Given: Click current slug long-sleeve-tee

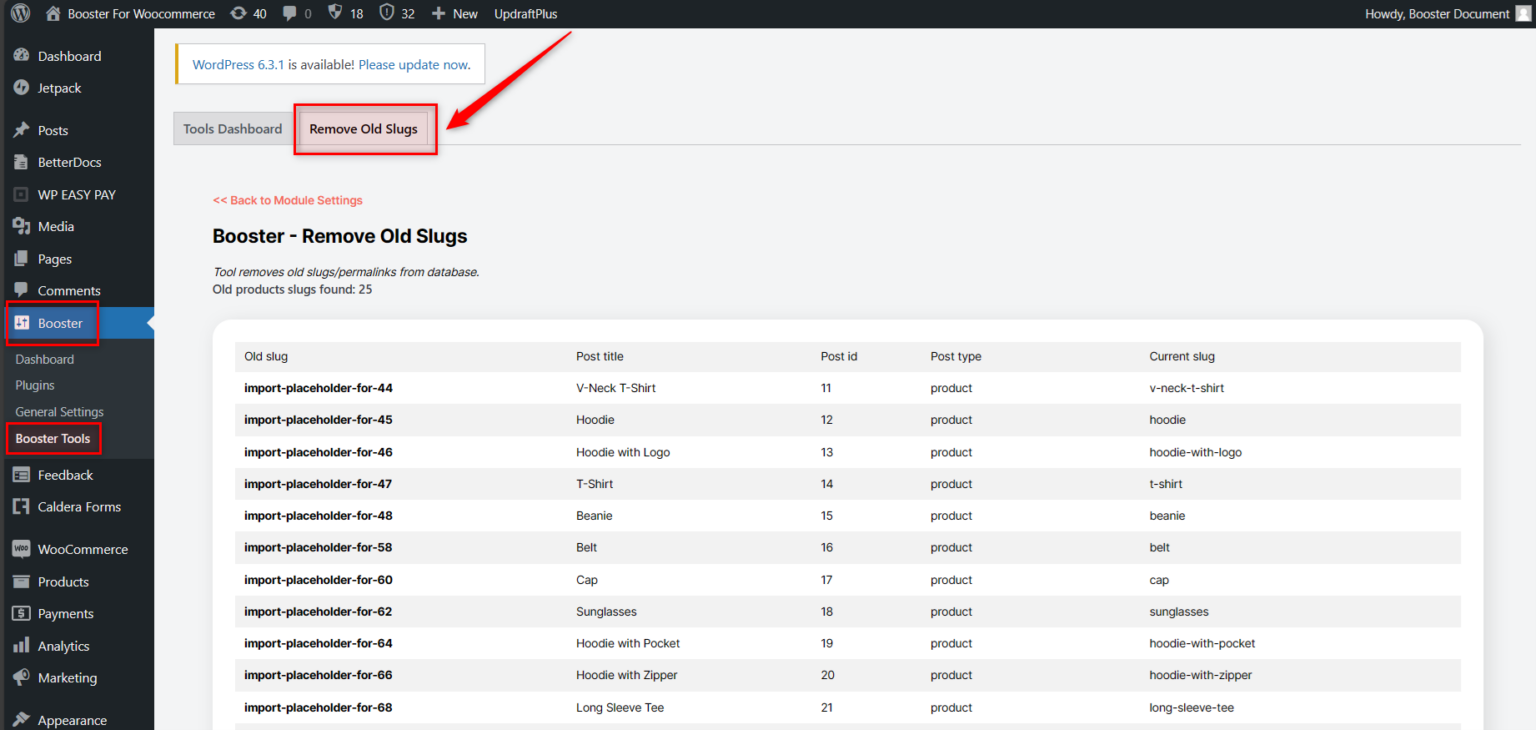Looking at the screenshot, I should point(1190,708).
